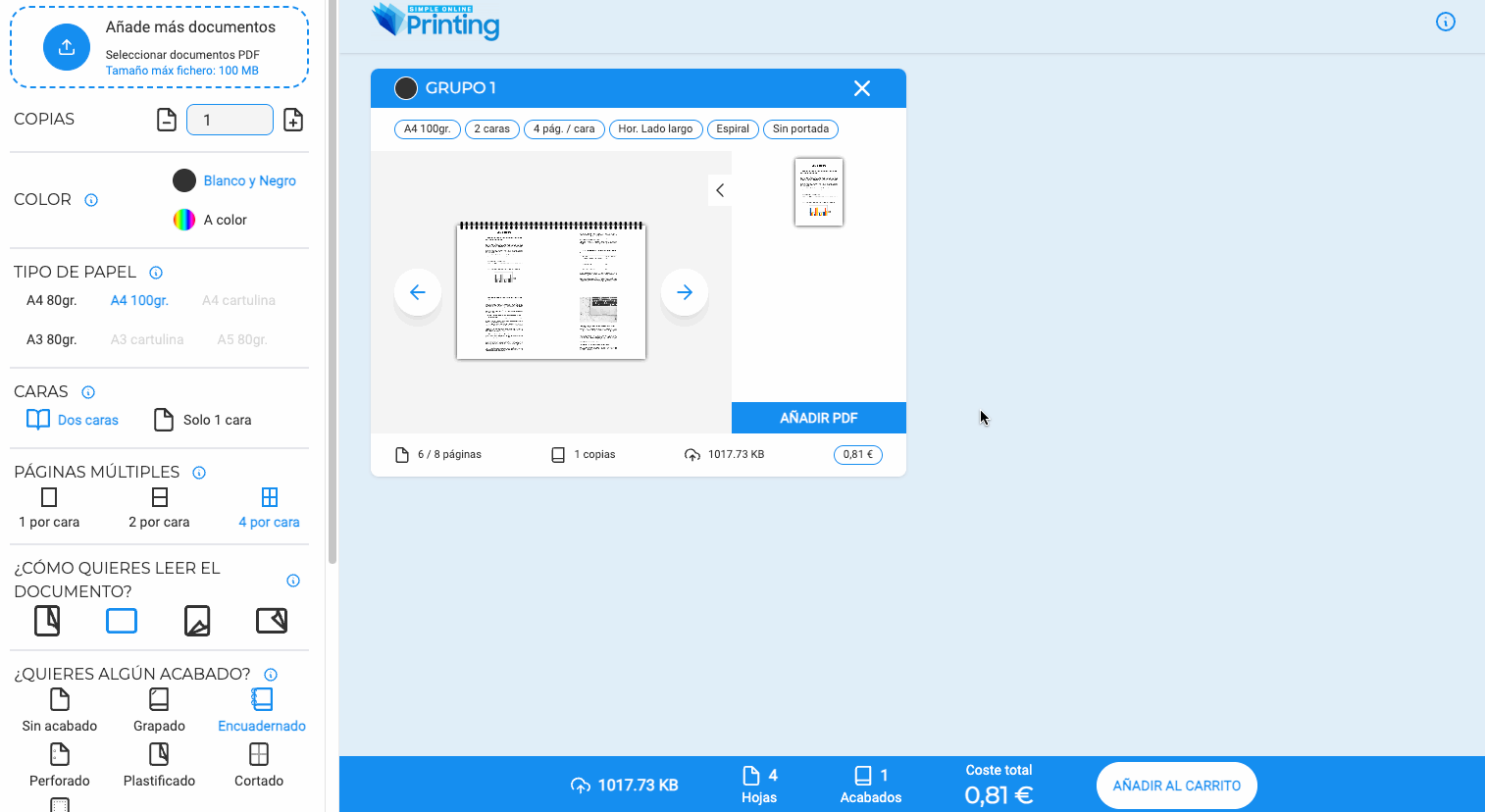This screenshot has width=1485, height=812.
Task: Click AÑADIR AL CARRITO button
Action: coord(1177,786)
